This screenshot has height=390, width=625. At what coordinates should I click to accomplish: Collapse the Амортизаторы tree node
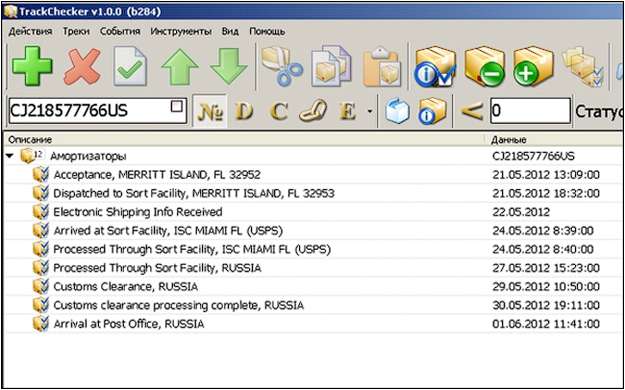(10, 156)
